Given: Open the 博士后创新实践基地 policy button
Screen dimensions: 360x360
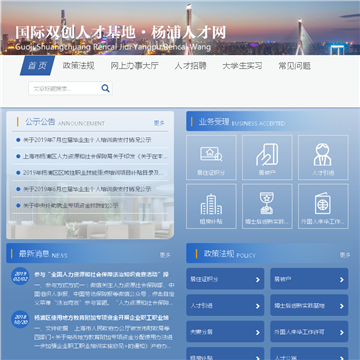Looking at the screenshot, I should coord(309,305).
